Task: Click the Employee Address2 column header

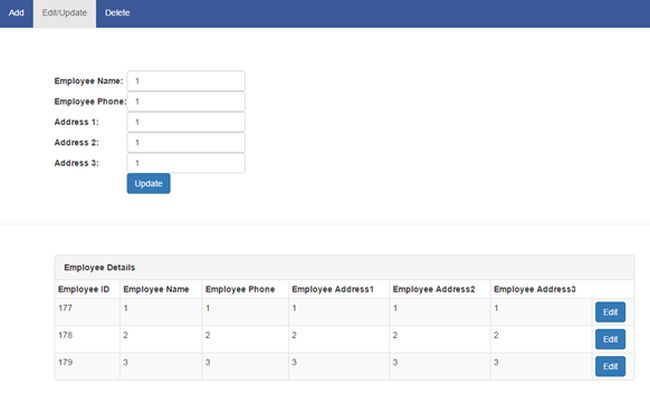Action: [x=434, y=289]
